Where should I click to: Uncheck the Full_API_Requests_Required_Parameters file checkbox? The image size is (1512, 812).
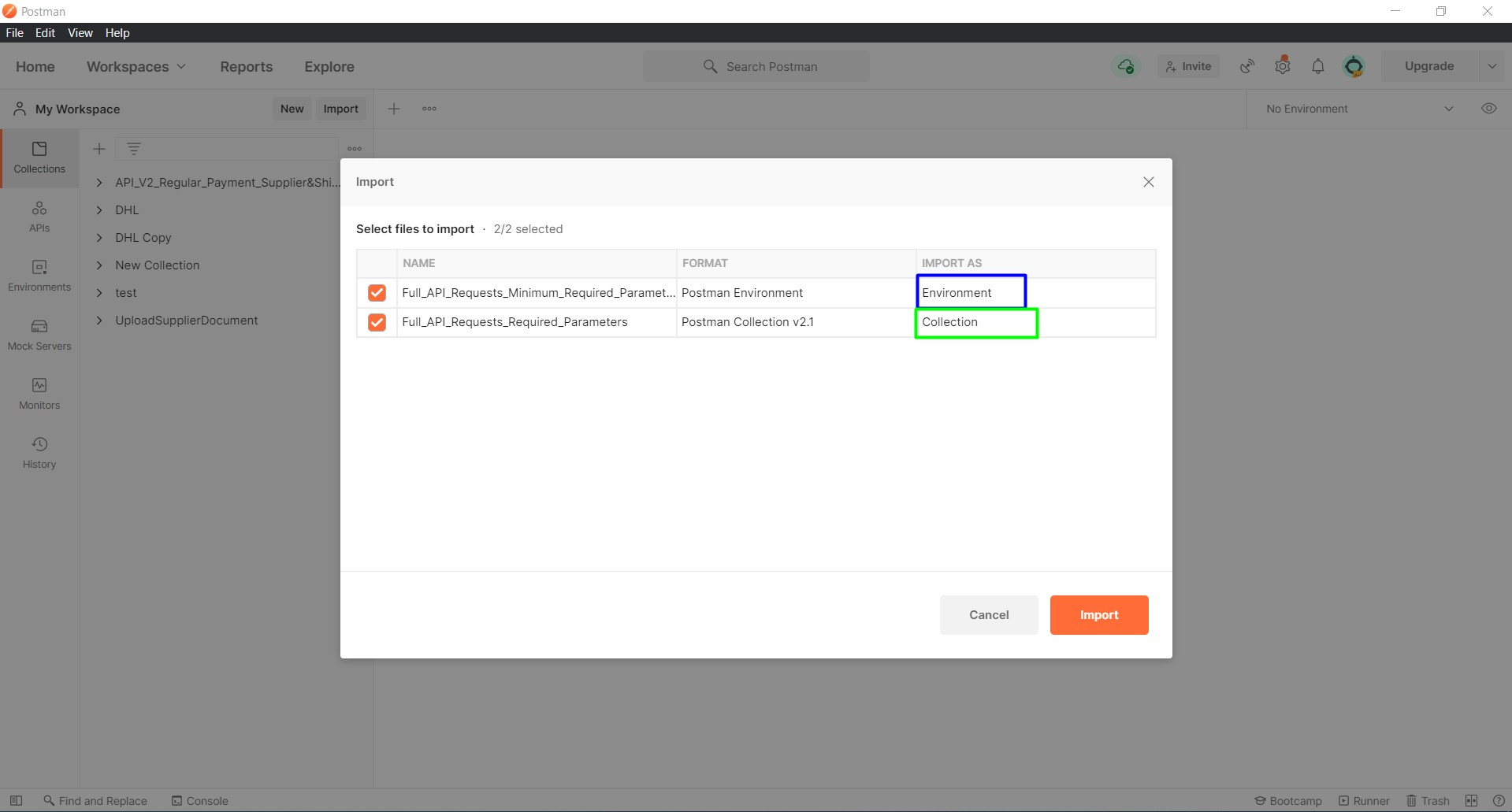click(377, 322)
